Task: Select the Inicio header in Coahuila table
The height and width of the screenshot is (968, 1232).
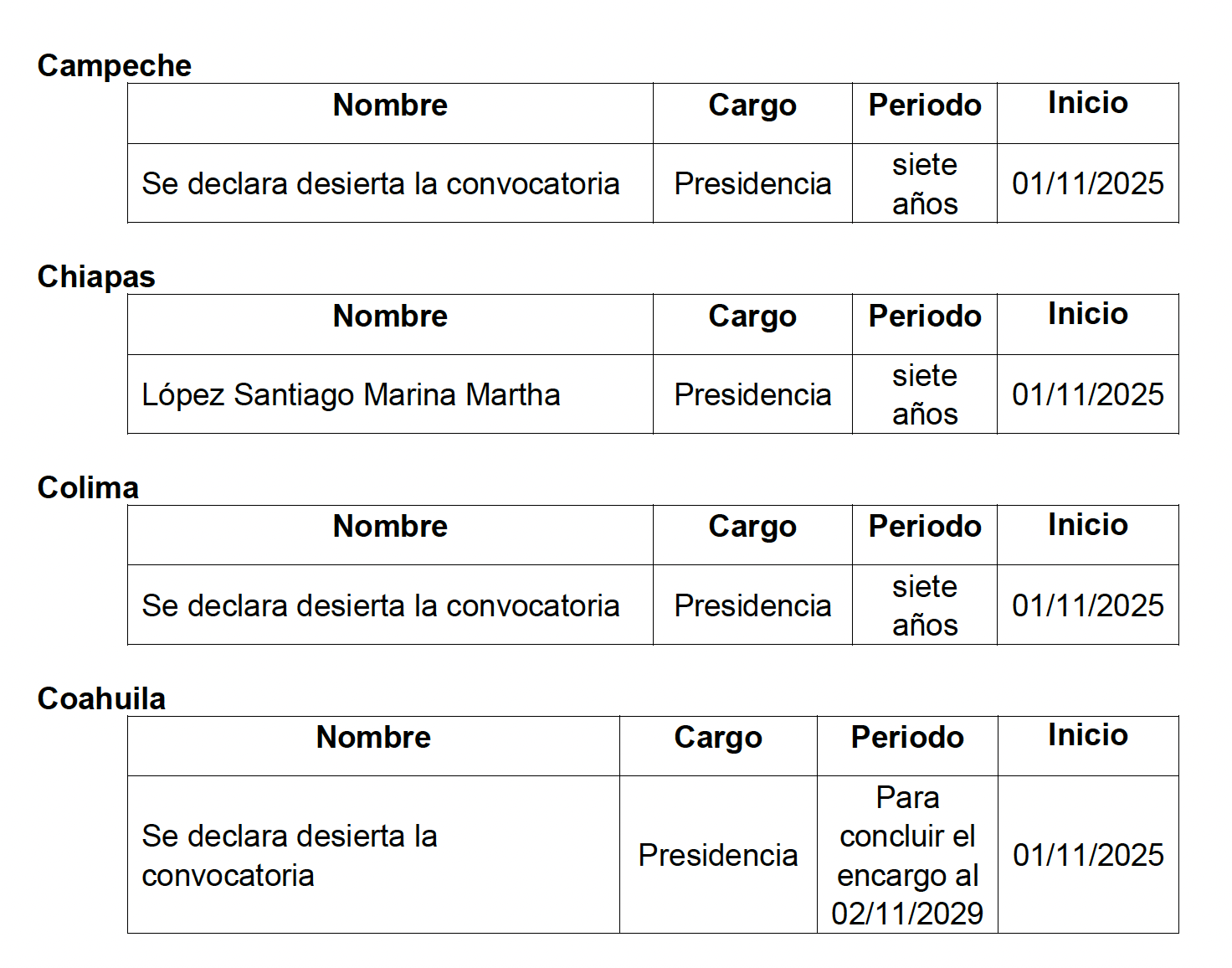Action: coord(1087,735)
